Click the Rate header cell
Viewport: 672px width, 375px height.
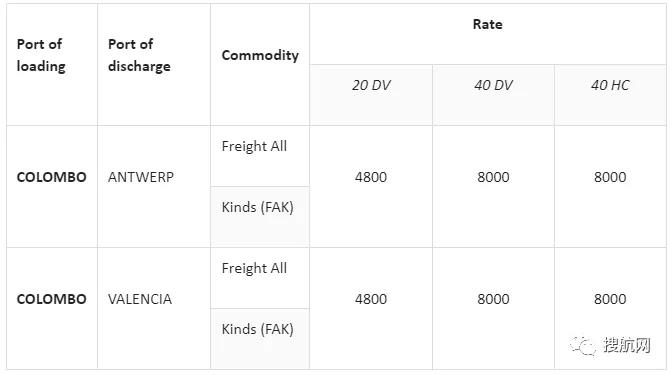click(488, 34)
